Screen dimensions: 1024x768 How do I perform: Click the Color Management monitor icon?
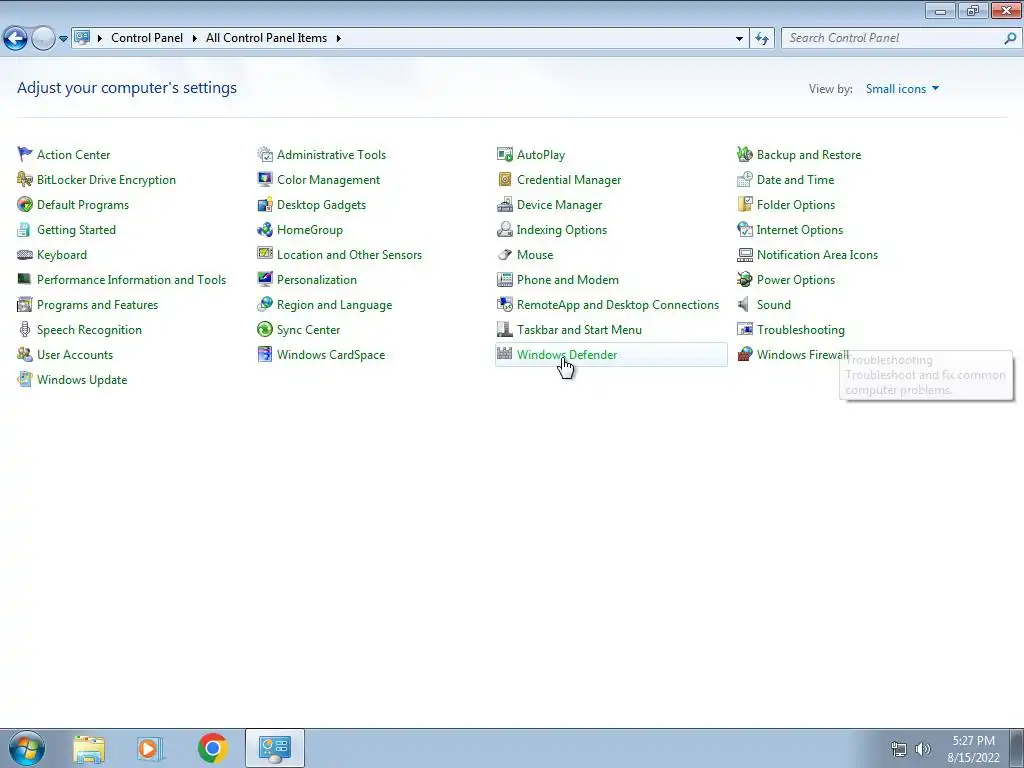pyautogui.click(x=264, y=179)
